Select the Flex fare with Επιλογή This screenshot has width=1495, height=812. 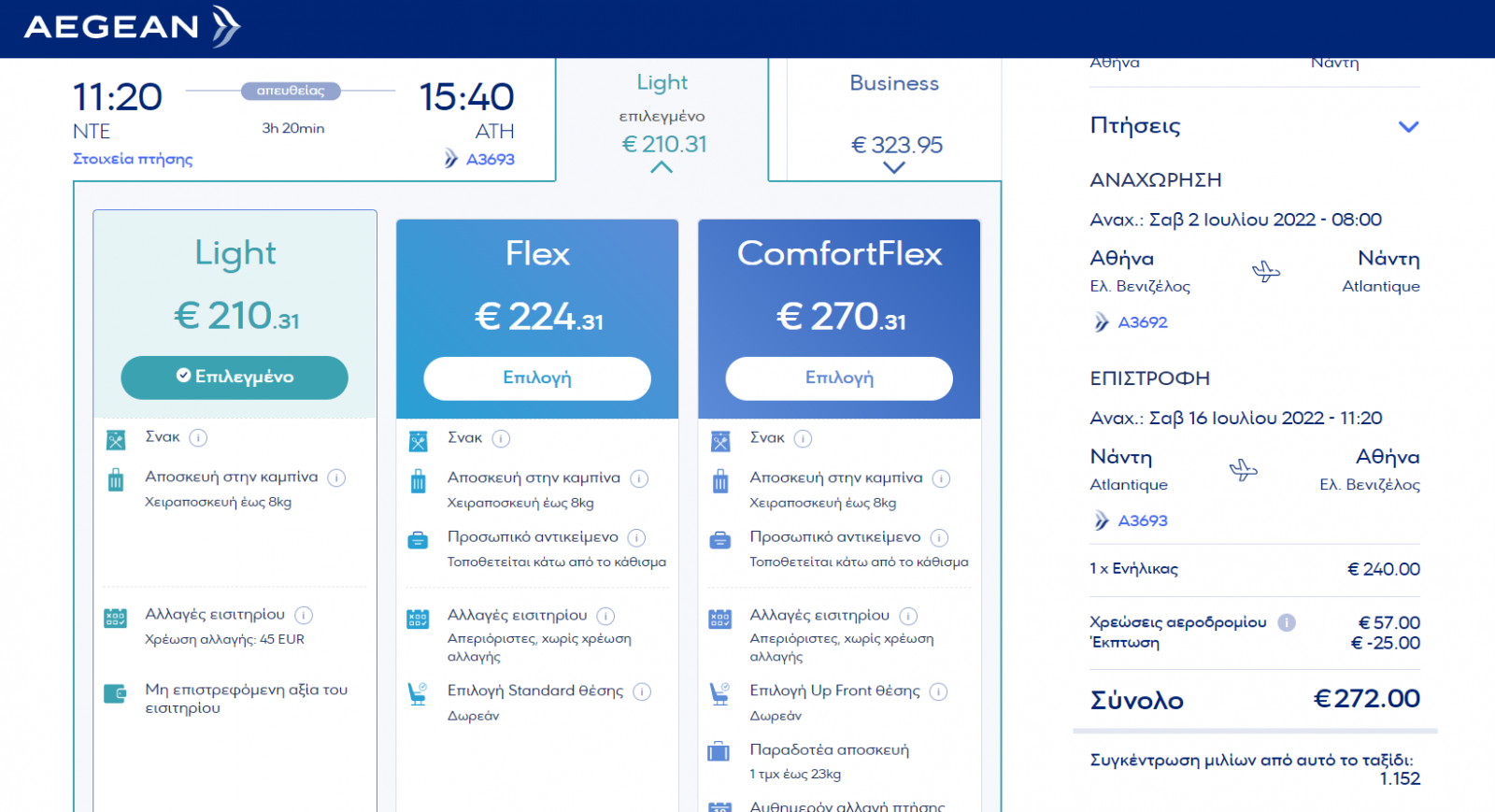[537, 378]
